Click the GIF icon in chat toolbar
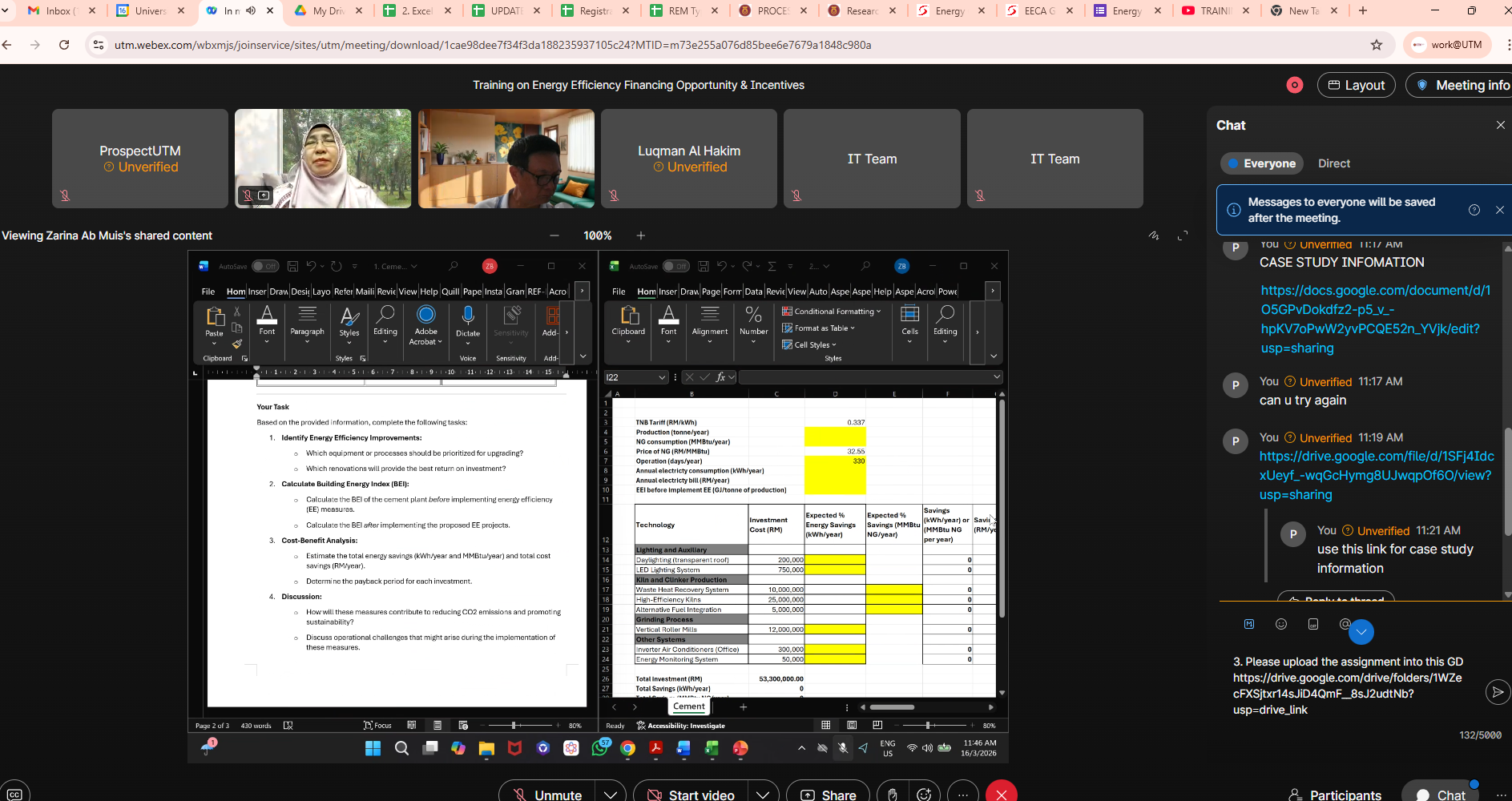1512x801 pixels. click(1312, 624)
